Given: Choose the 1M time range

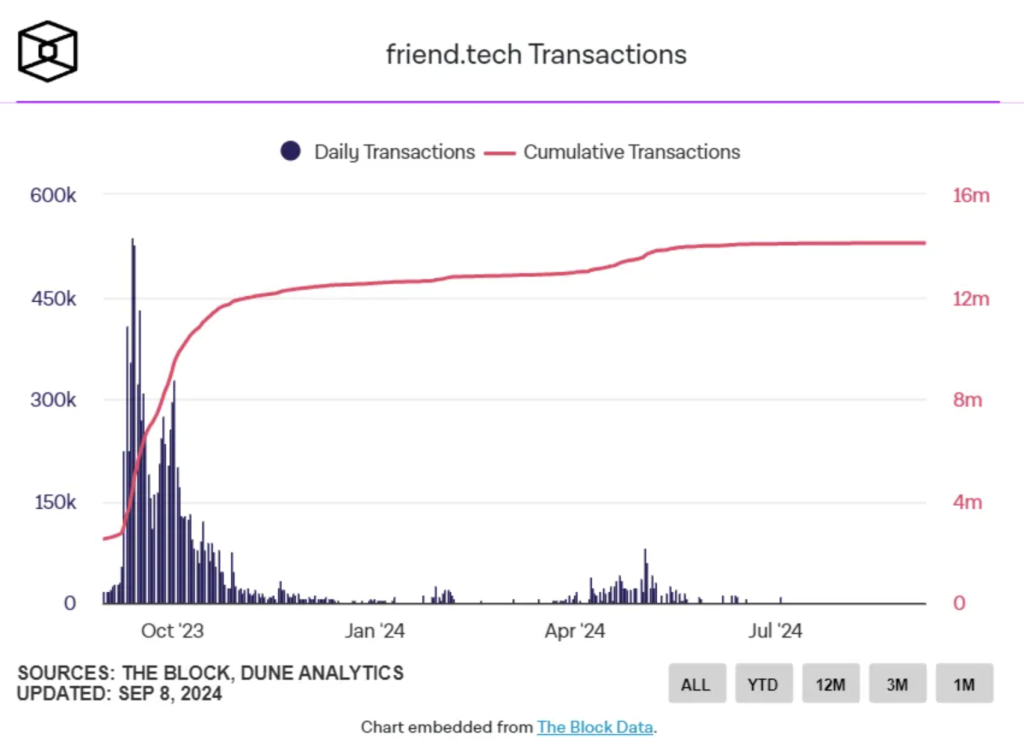Looking at the screenshot, I should pyautogui.click(x=964, y=683).
